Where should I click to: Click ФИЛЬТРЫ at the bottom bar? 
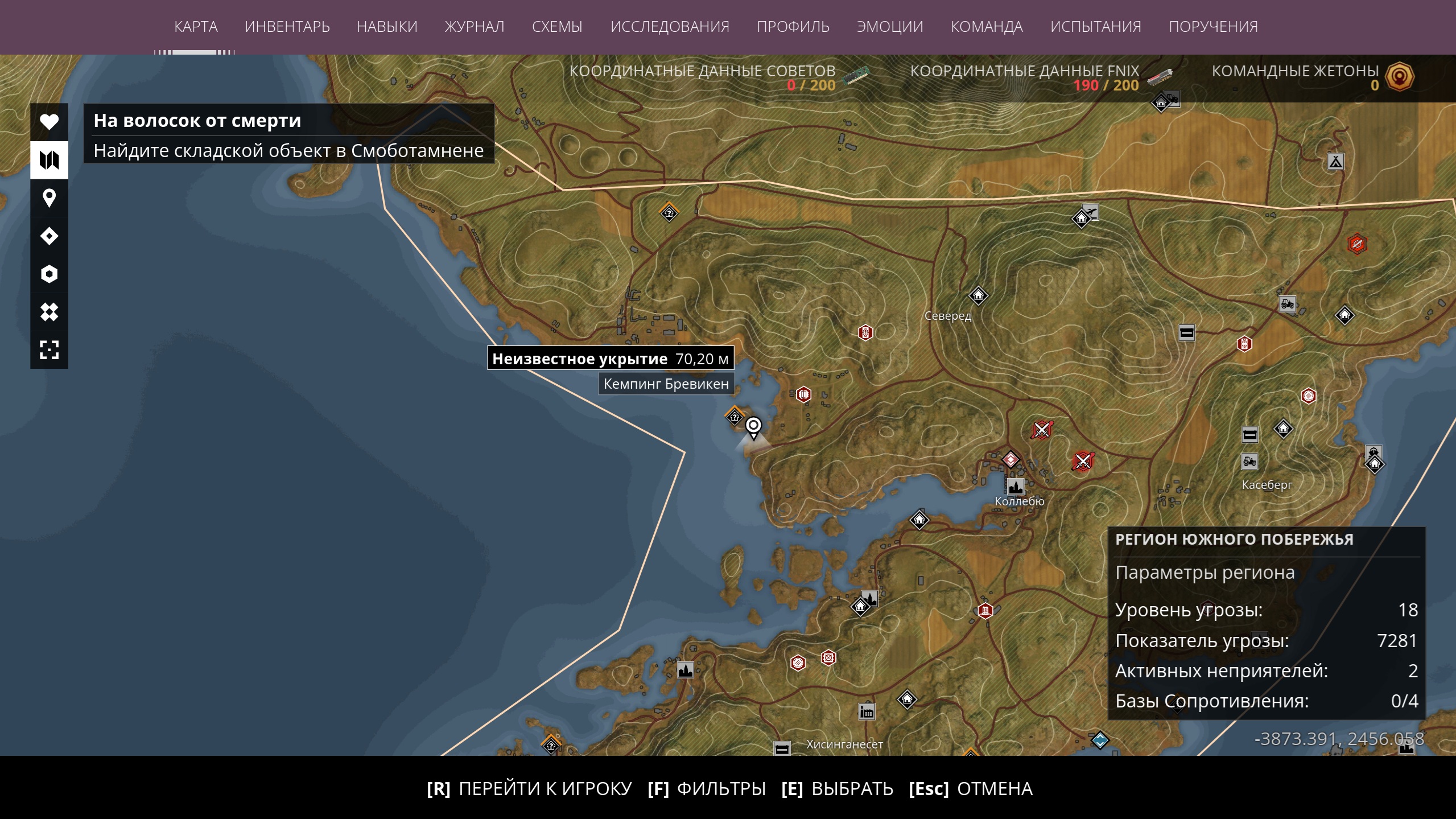point(707,789)
